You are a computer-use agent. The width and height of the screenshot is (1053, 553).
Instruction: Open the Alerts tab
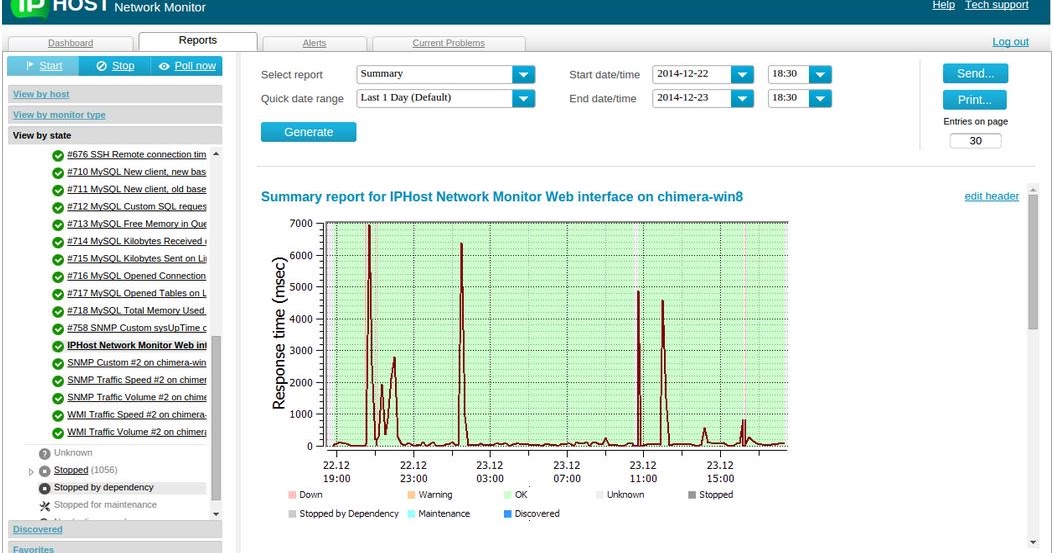[314, 43]
